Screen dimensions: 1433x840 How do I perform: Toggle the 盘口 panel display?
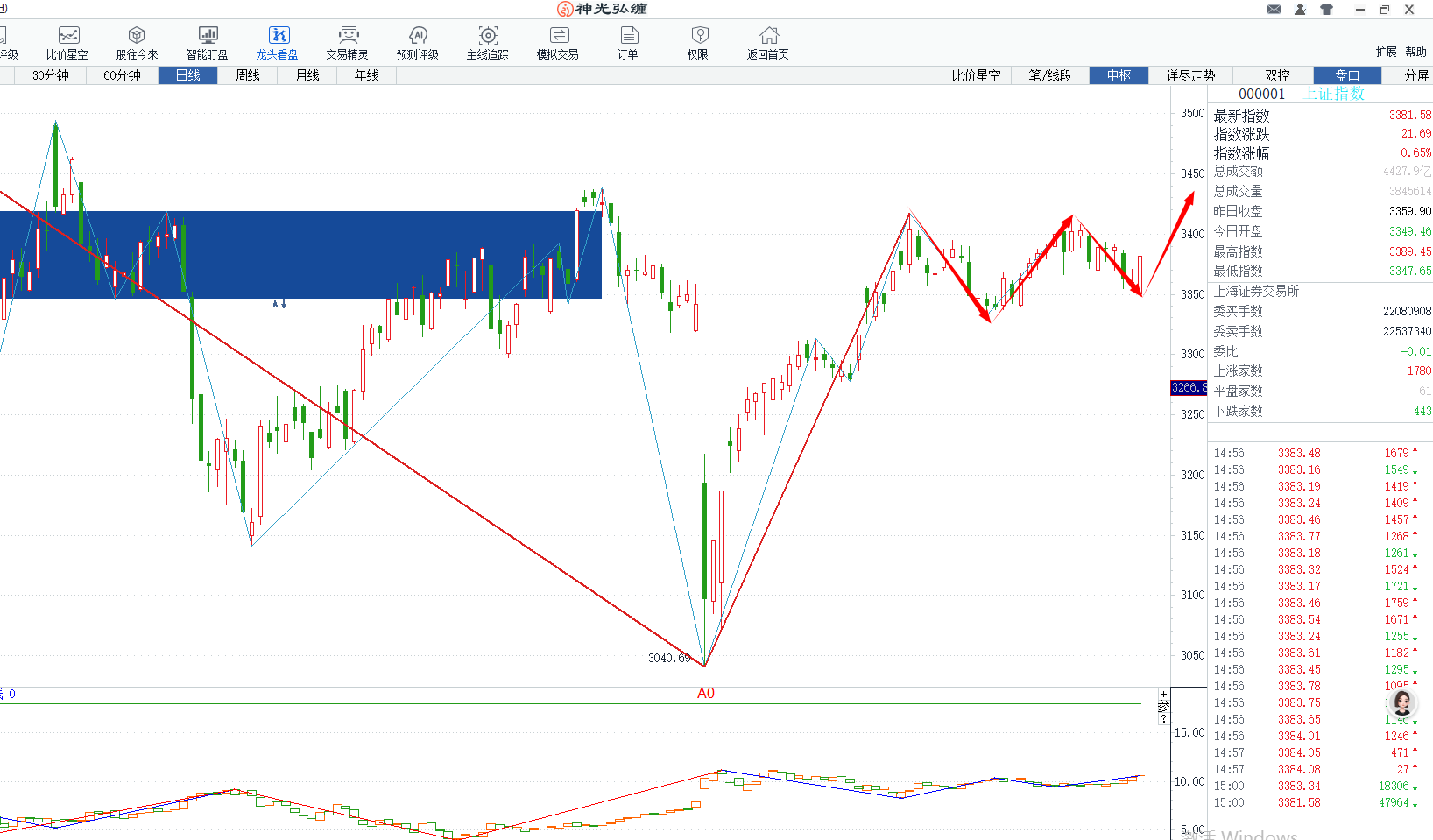pyautogui.click(x=1347, y=75)
